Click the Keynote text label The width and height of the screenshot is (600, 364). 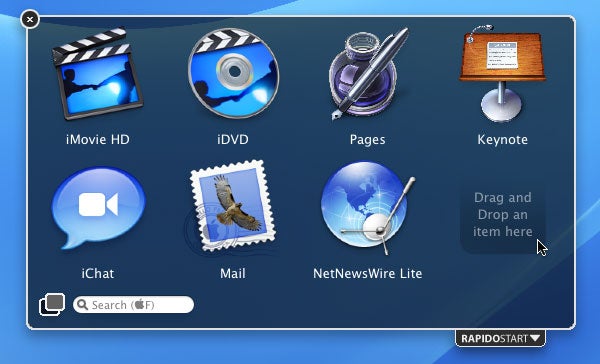click(502, 140)
